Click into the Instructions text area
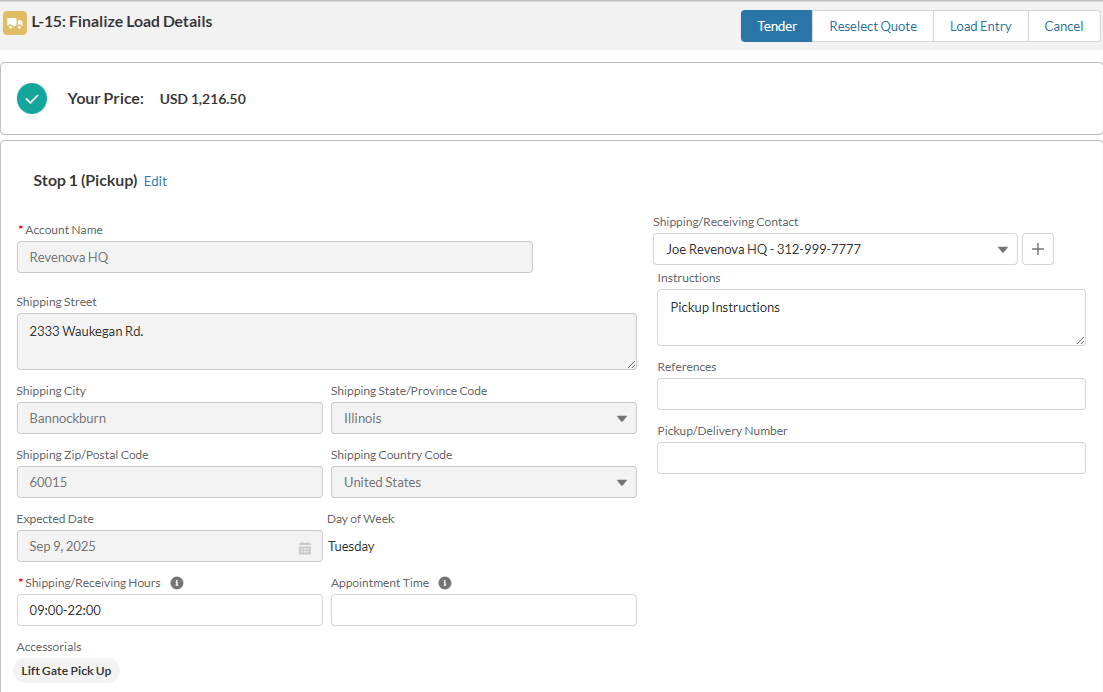Image resolution: width=1103 pixels, height=692 pixels. (872, 317)
